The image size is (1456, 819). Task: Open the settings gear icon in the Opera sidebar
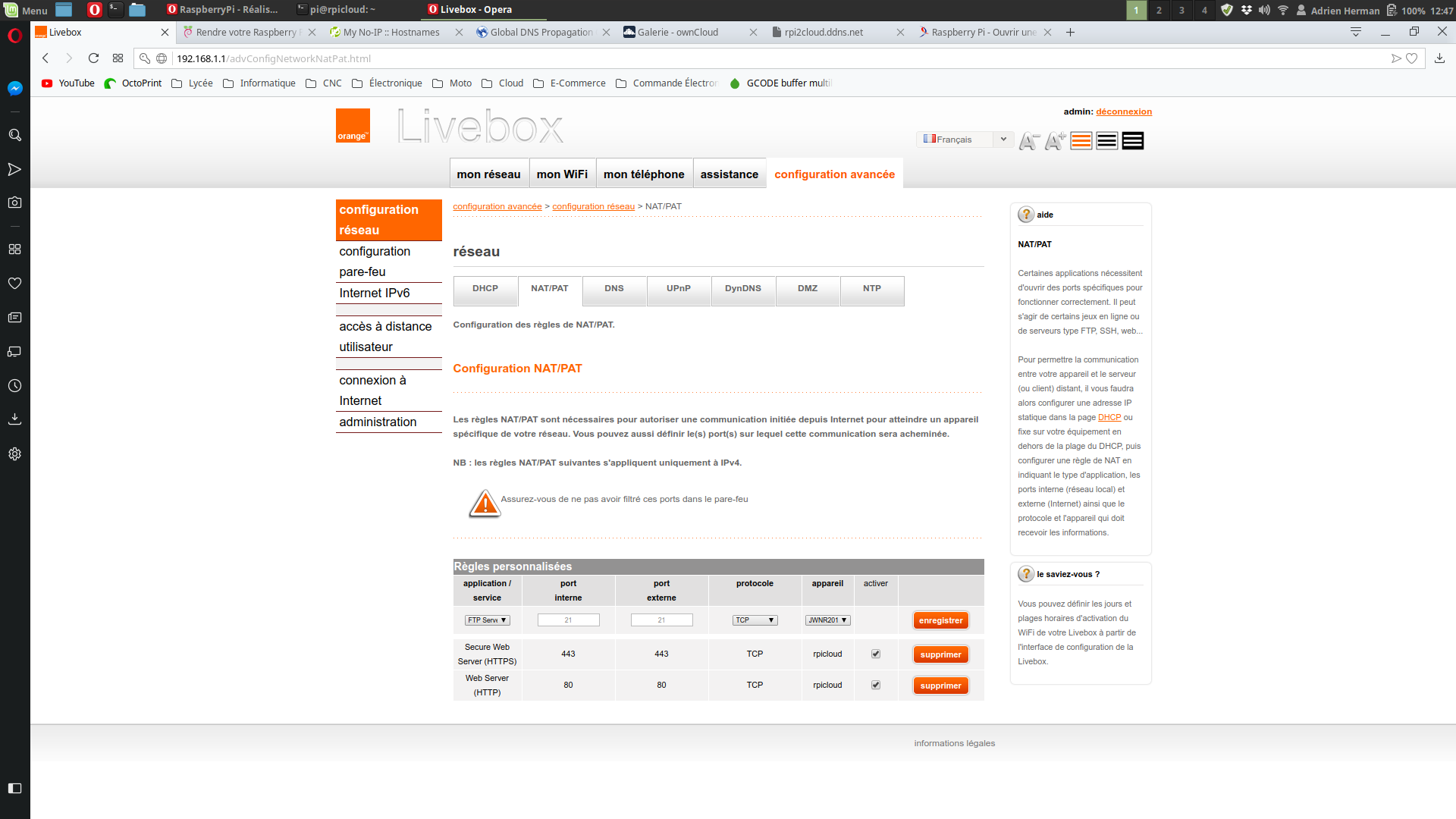14,453
